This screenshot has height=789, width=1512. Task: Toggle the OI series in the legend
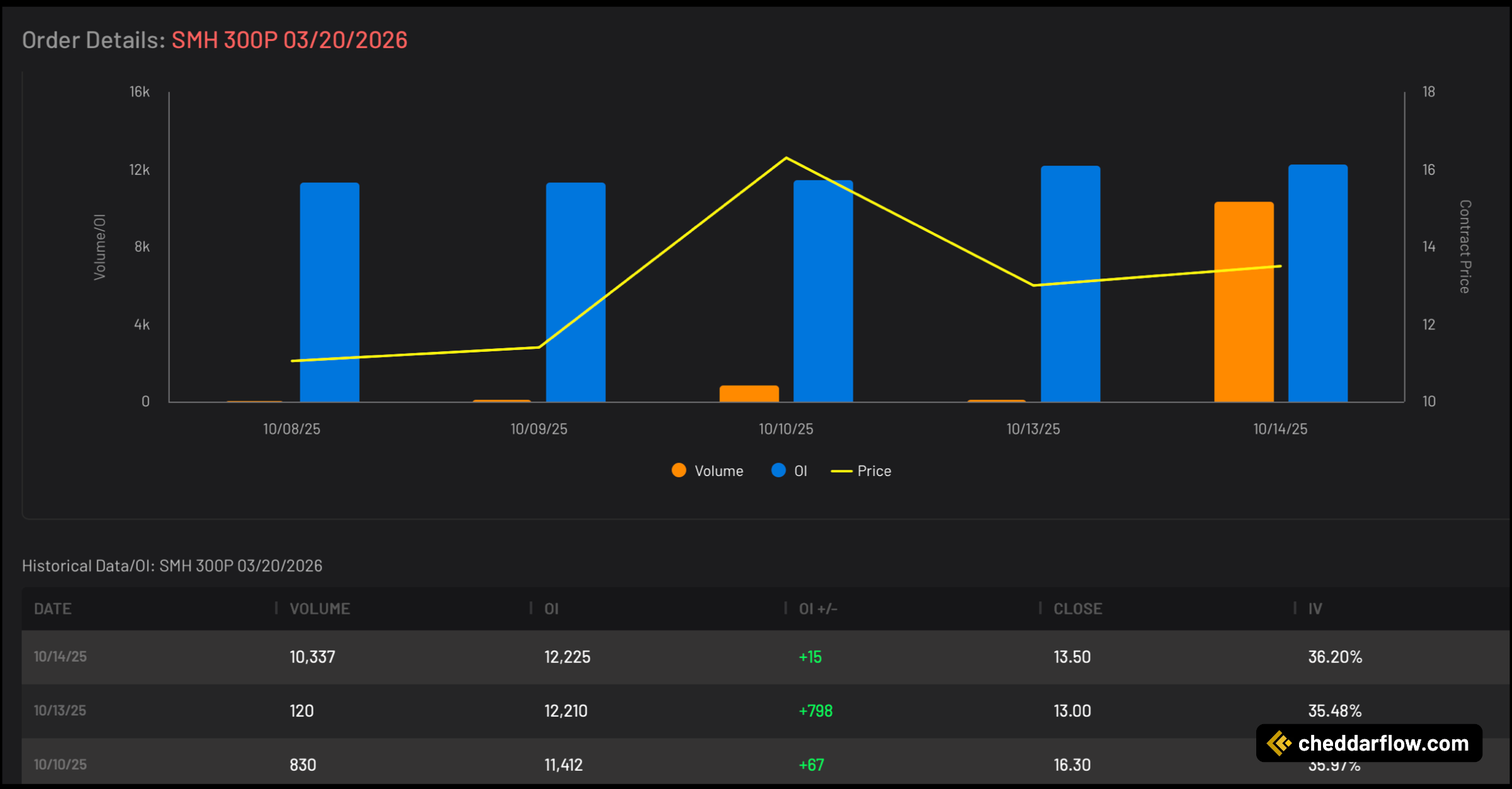(789, 471)
